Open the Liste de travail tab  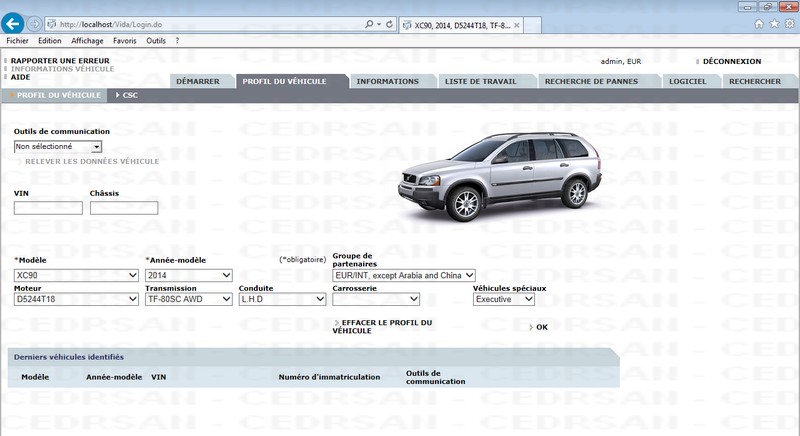click(x=474, y=81)
